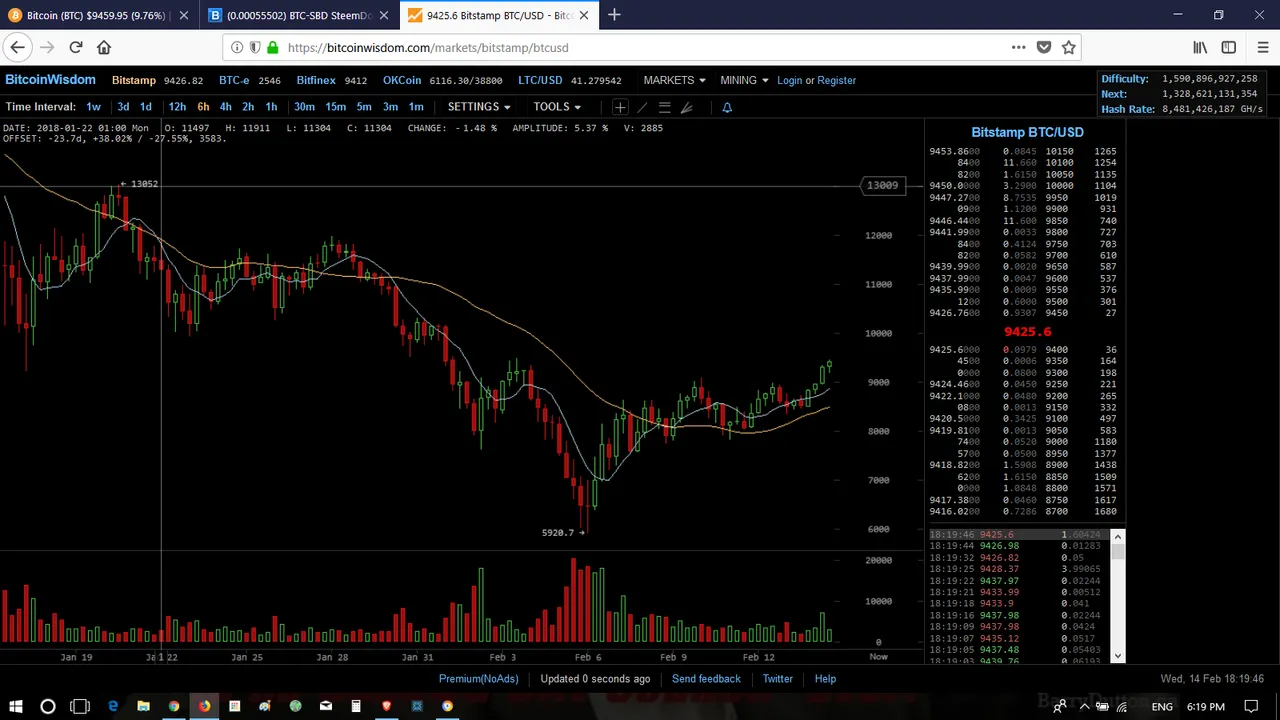Close the Bitcoin (BTC) $9459.95 tab

tap(184, 15)
